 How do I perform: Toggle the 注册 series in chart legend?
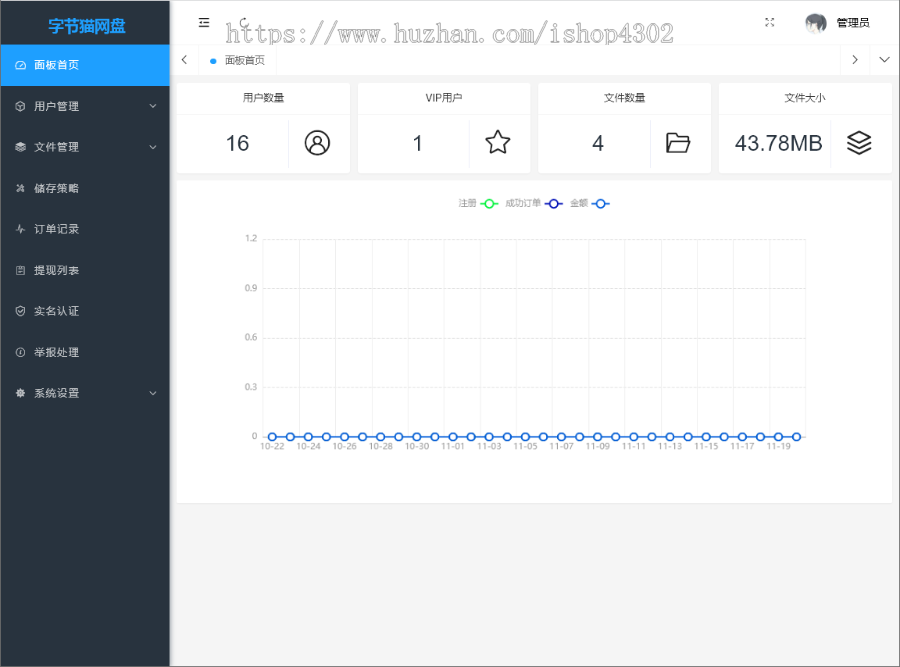(x=478, y=203)
